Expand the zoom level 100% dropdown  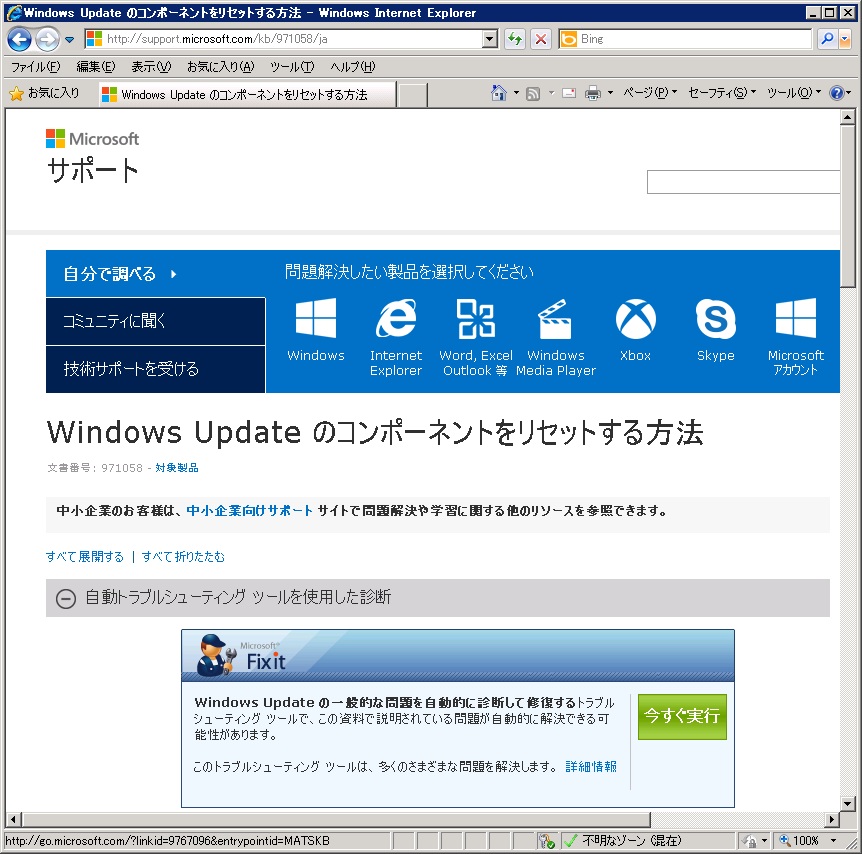(834, 841)
